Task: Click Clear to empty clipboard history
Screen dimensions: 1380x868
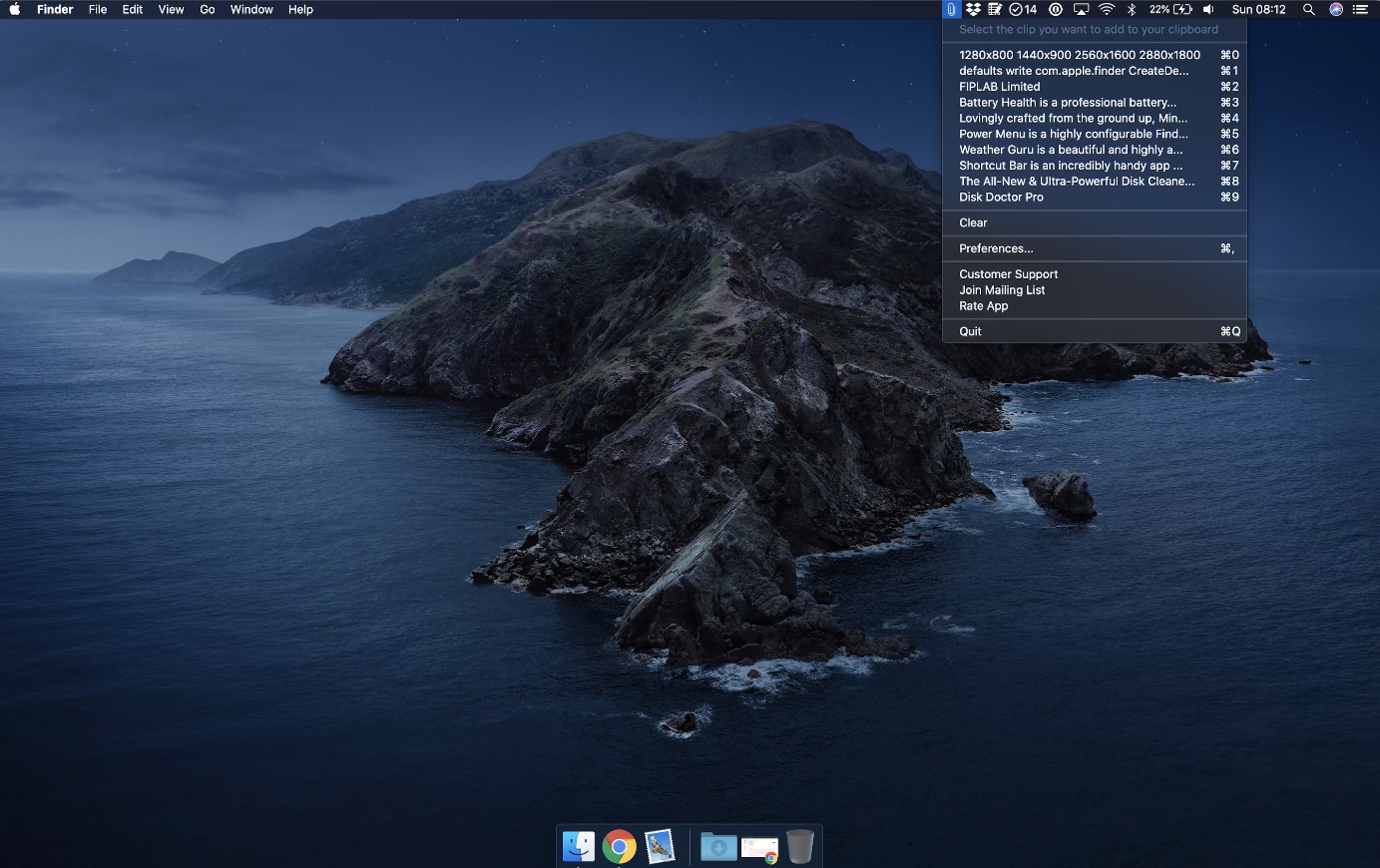Action: tap(973, 222)
